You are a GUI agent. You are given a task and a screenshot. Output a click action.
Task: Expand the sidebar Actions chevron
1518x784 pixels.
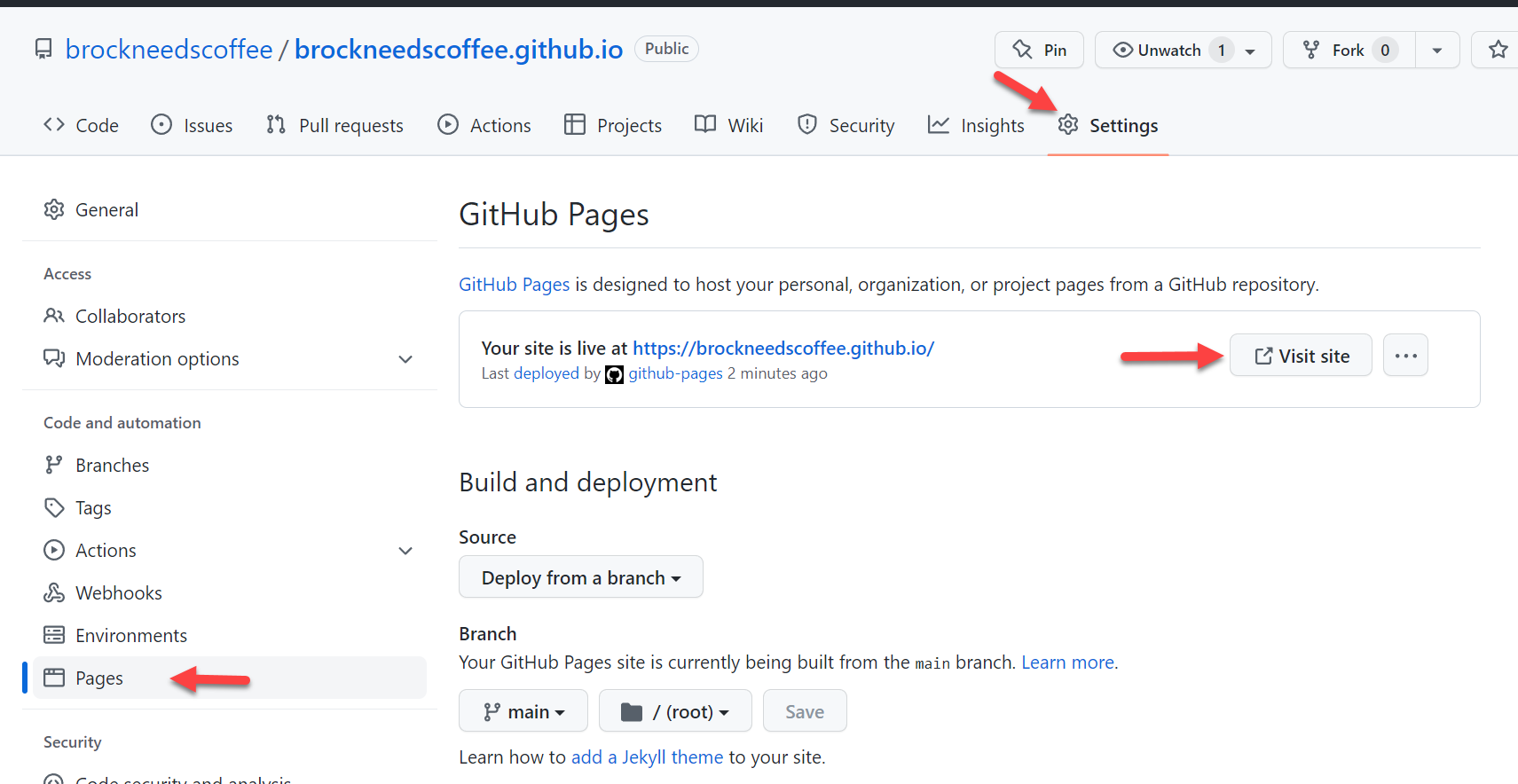click(405, 551)
